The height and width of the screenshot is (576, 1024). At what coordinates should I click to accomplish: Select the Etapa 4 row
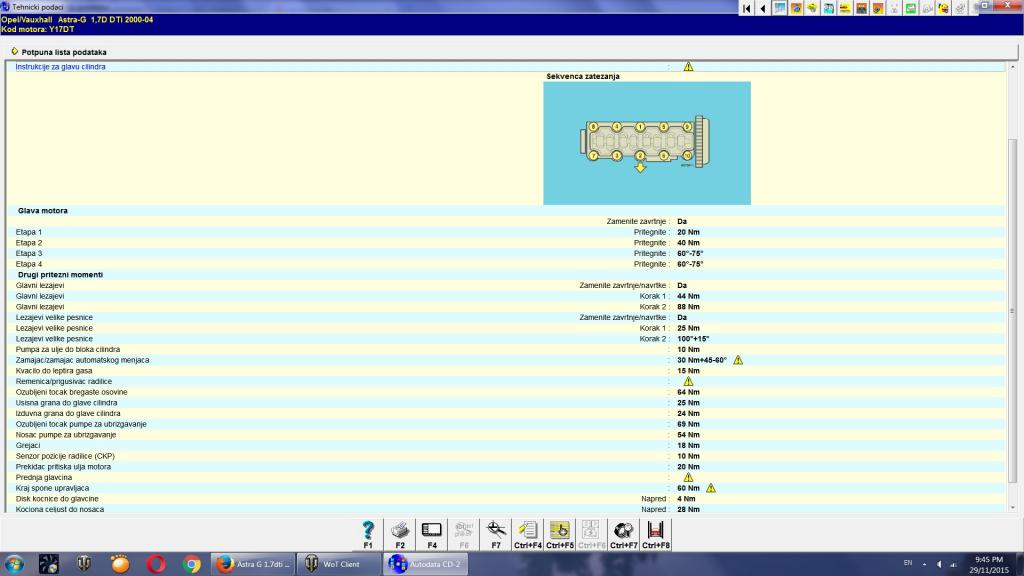[505, 264]
